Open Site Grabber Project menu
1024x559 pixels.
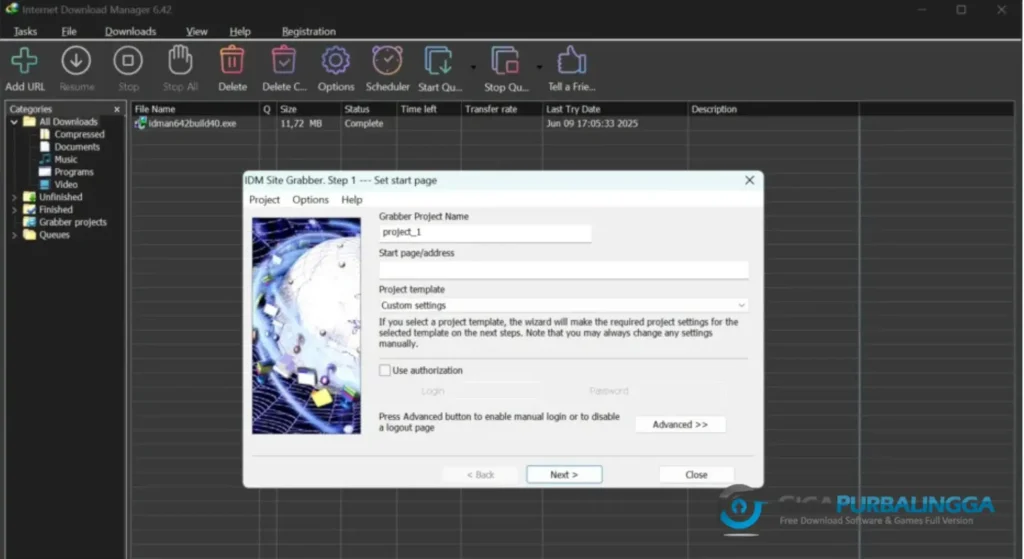point(264,200)
